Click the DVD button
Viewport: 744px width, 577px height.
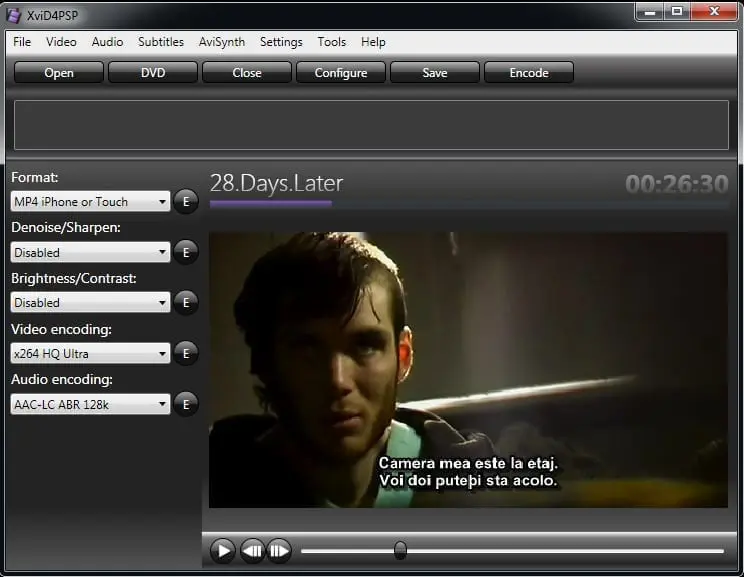pyautogui.click(x=153, y=73)
